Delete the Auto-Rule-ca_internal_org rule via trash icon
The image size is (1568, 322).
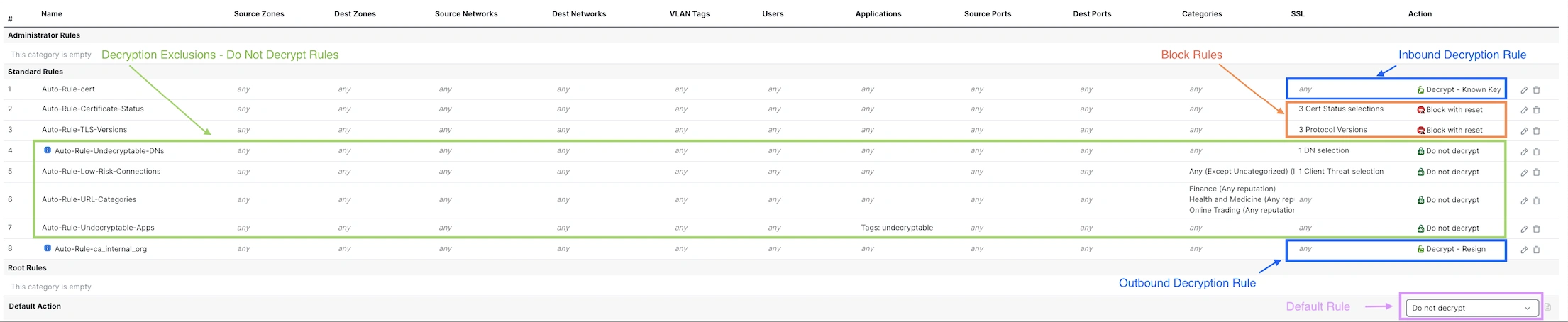coord(1537,250)
